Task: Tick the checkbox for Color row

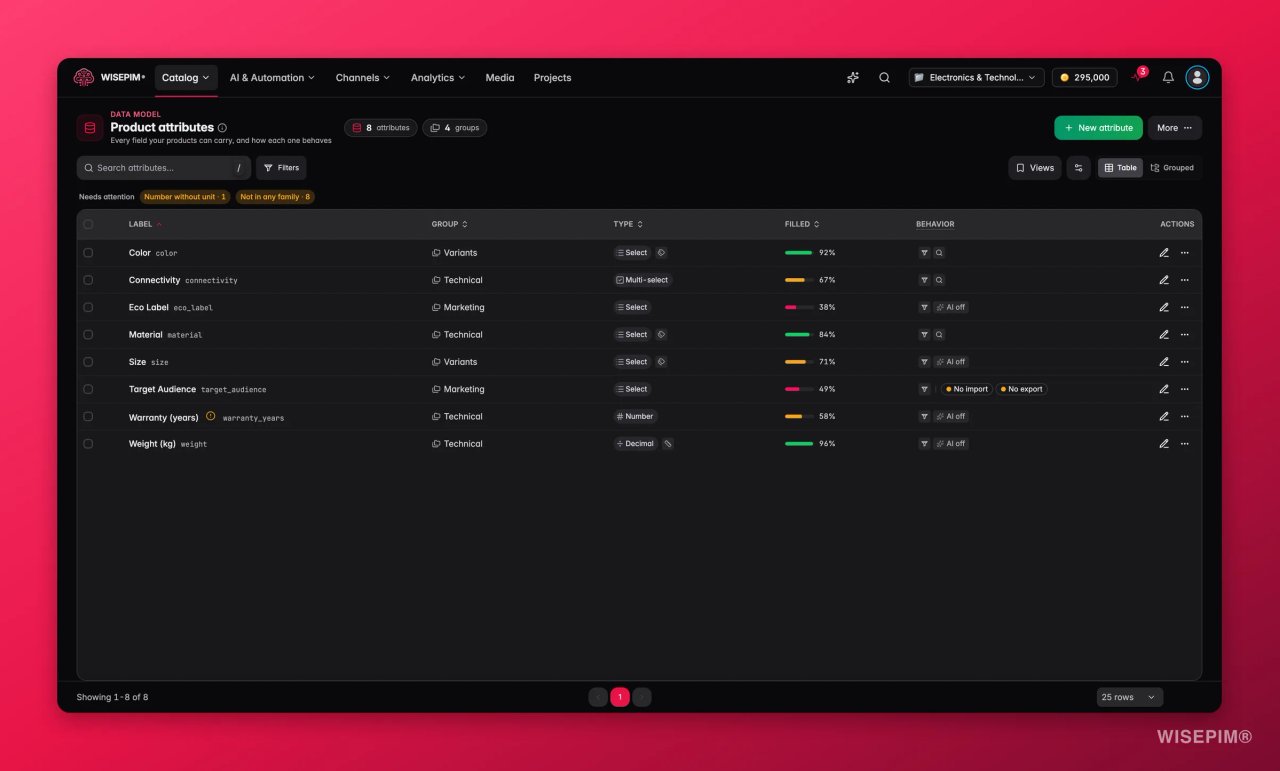Action: (x=88, y=253)
